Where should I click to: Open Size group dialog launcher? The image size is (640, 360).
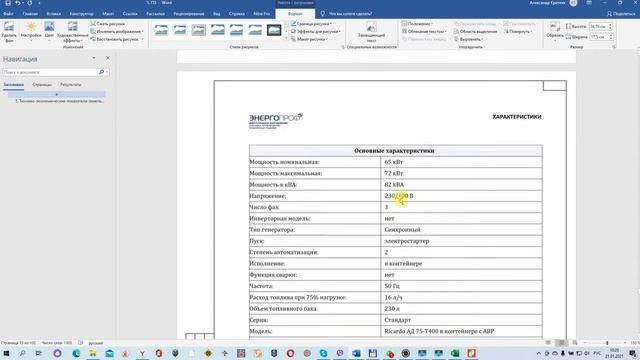(613, 47)
